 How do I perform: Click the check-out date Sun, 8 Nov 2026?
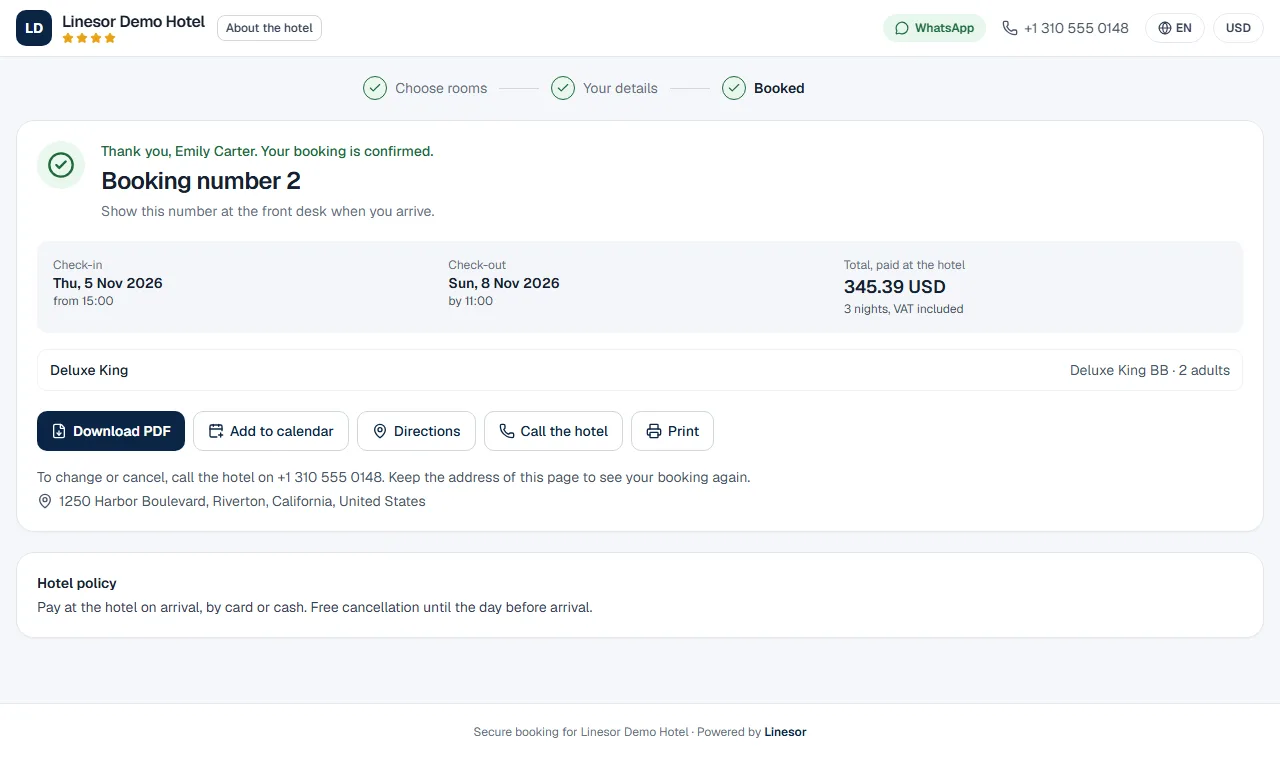(x=504, y=283)
